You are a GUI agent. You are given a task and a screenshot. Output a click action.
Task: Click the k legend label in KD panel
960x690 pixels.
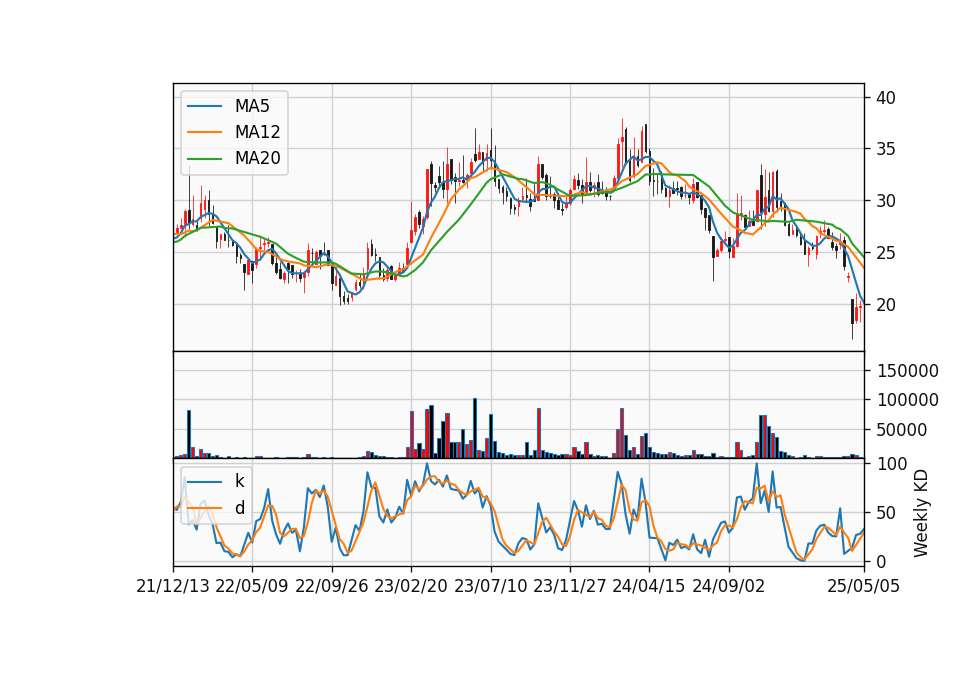pos(239,481)
